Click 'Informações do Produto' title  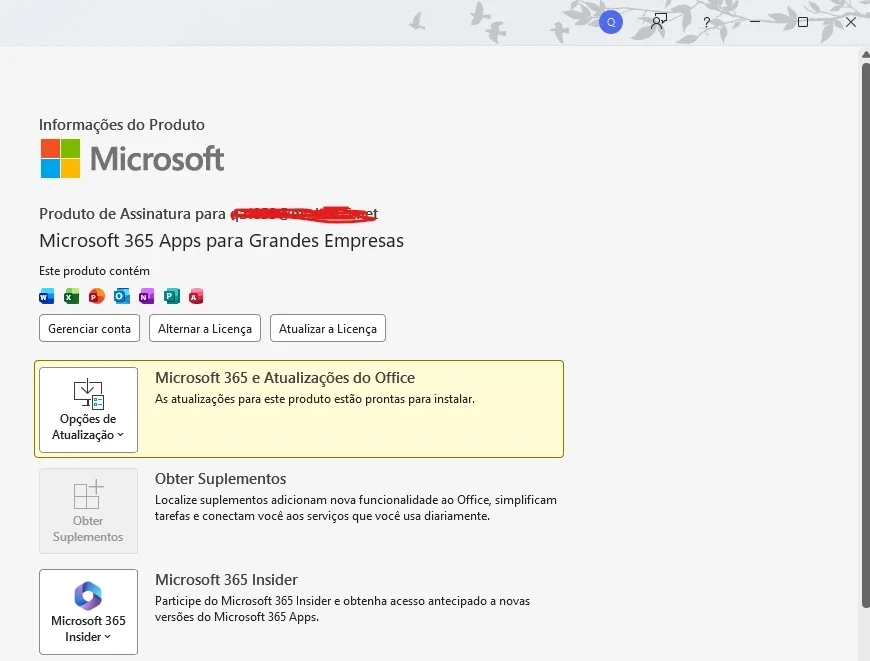click(x=122, y=125)
